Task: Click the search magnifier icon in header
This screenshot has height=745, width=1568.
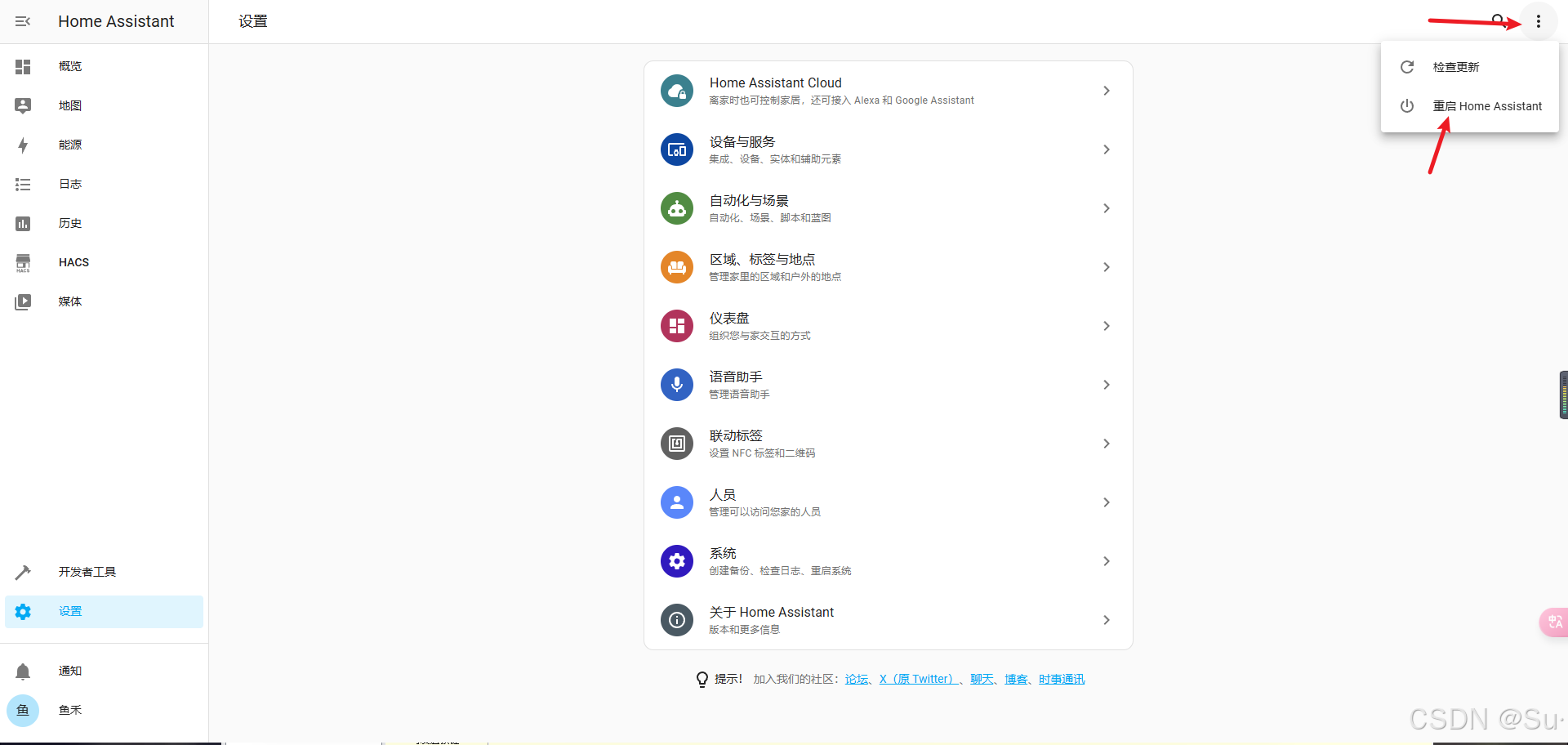Action: click(1499, 20)
